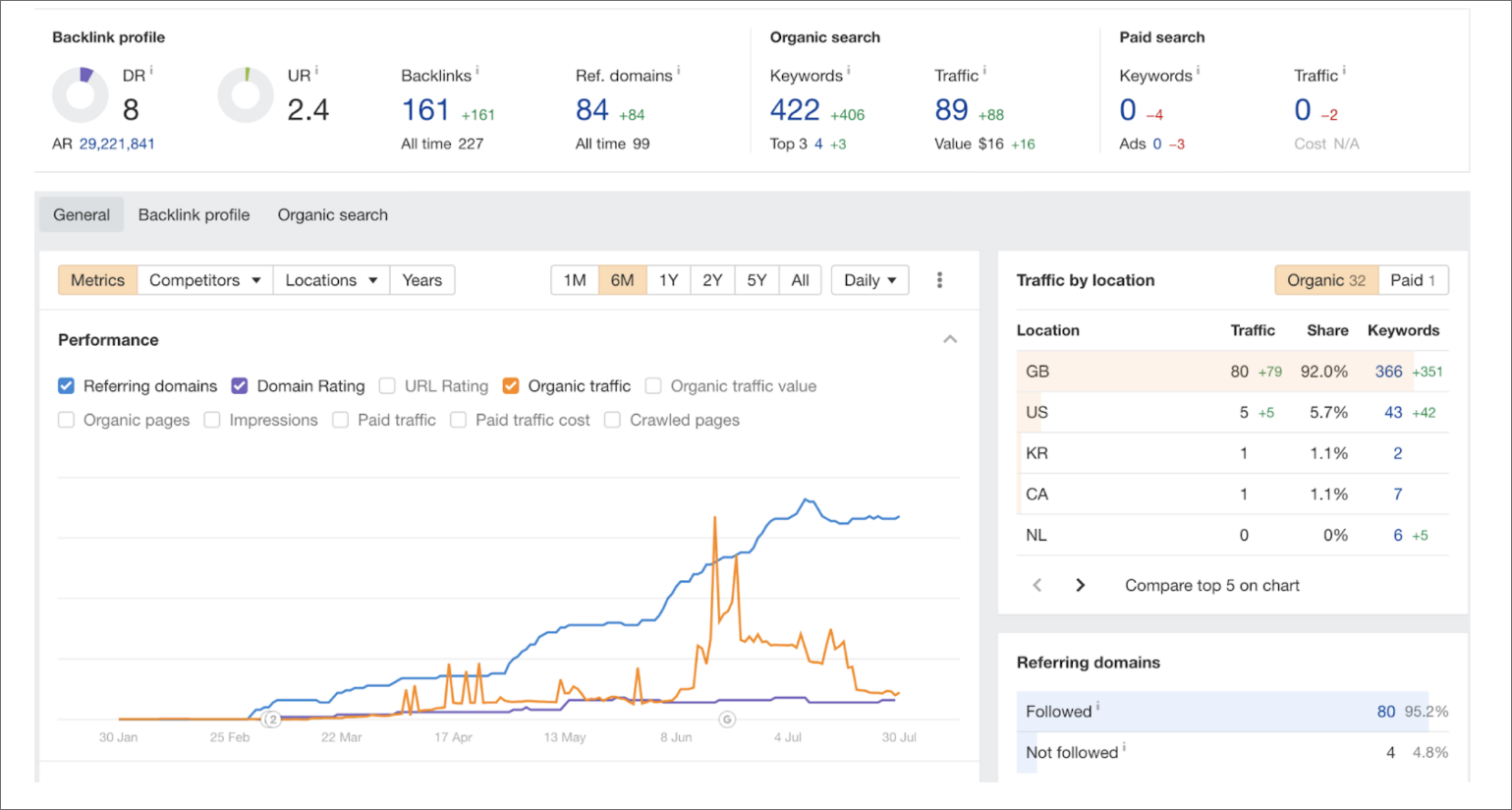Click the DR donut chart icon
This screenshot has height=810, width=1512.
[x=80, y=95]
